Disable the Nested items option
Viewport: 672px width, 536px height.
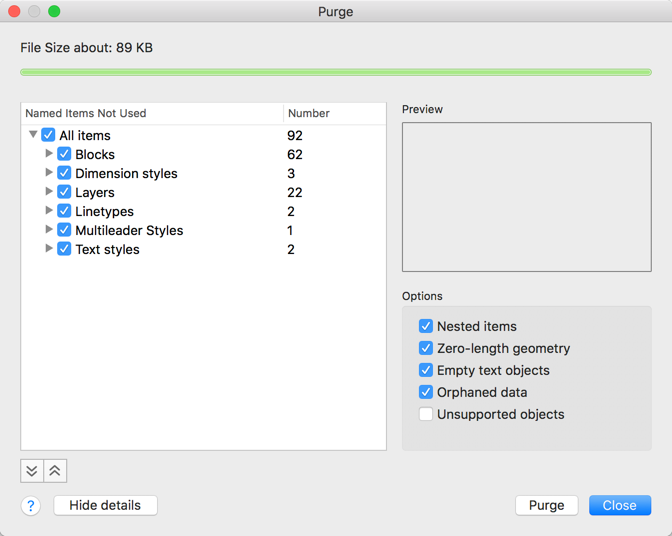(426, 326)
